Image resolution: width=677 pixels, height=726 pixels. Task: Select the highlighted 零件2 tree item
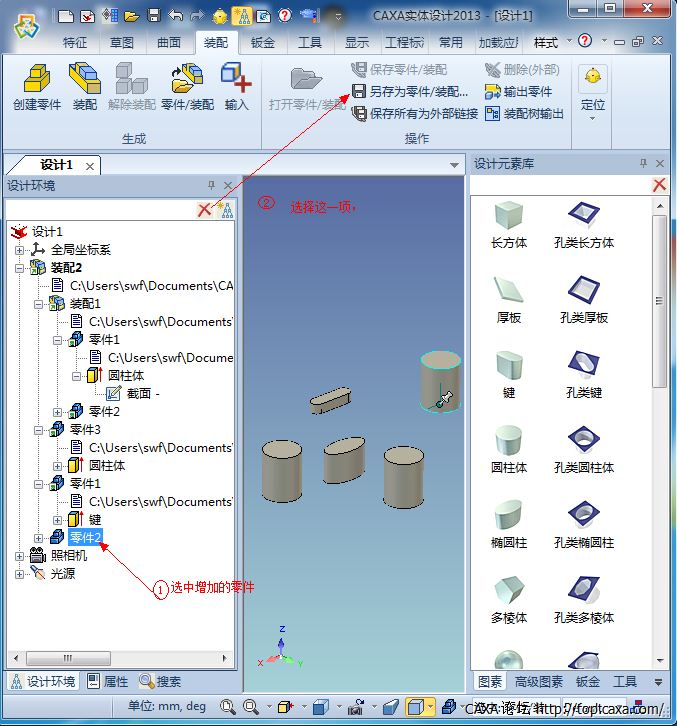(85, 537)
